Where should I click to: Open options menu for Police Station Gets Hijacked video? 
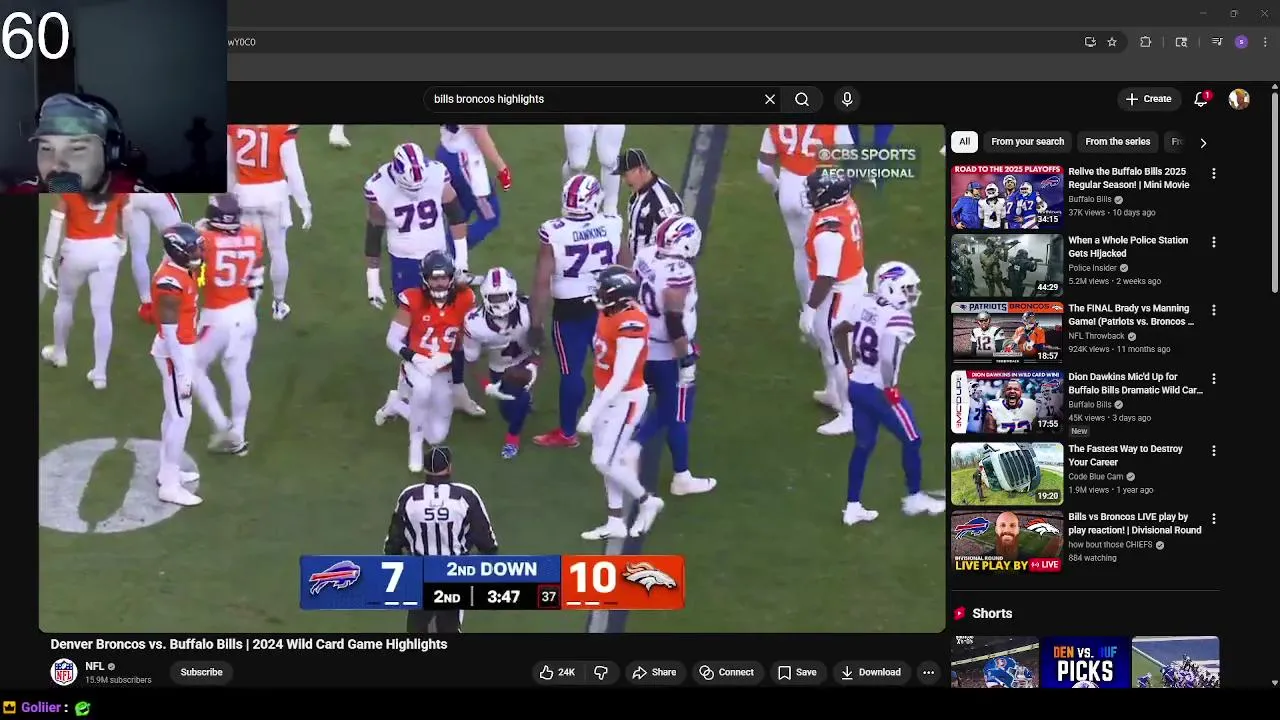(1214, 242)
